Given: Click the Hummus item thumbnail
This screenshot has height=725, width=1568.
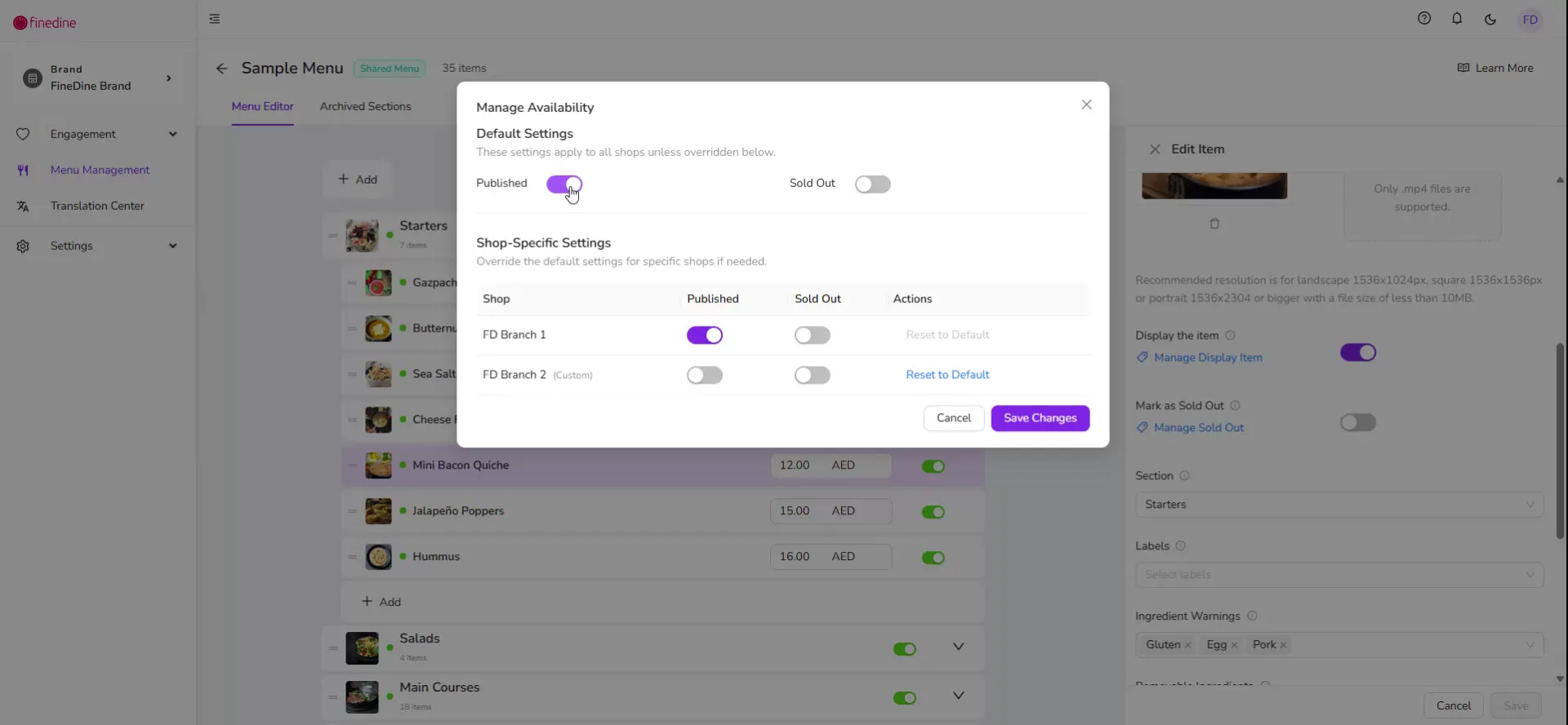Looking at the screenshot, I should click(x=378, y=557).
